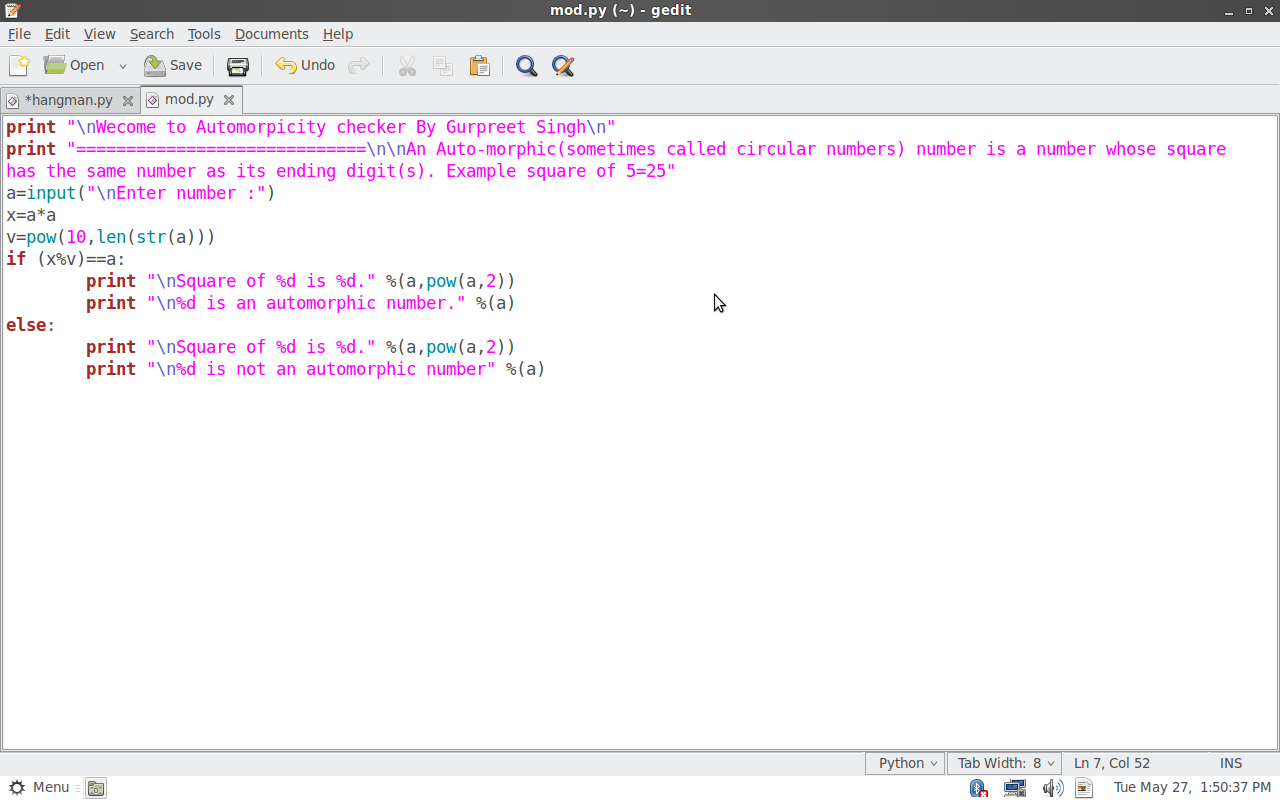The height and width of the screenshot is (800, 1280).
Task: Click the 'has the same number as its ending' line
Action: 341,171
